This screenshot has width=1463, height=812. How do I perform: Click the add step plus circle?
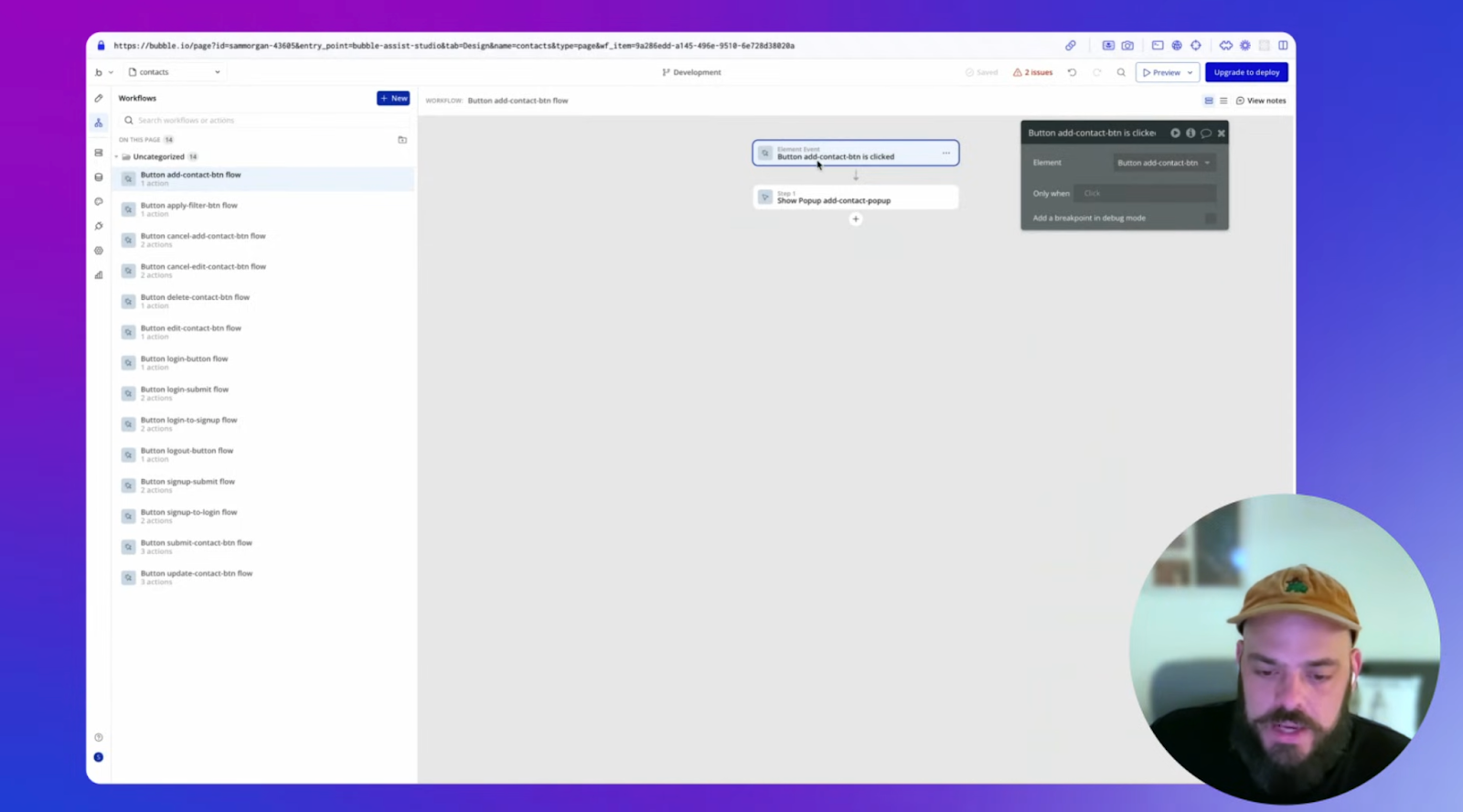pyautogui.click(x=856, y=219)
